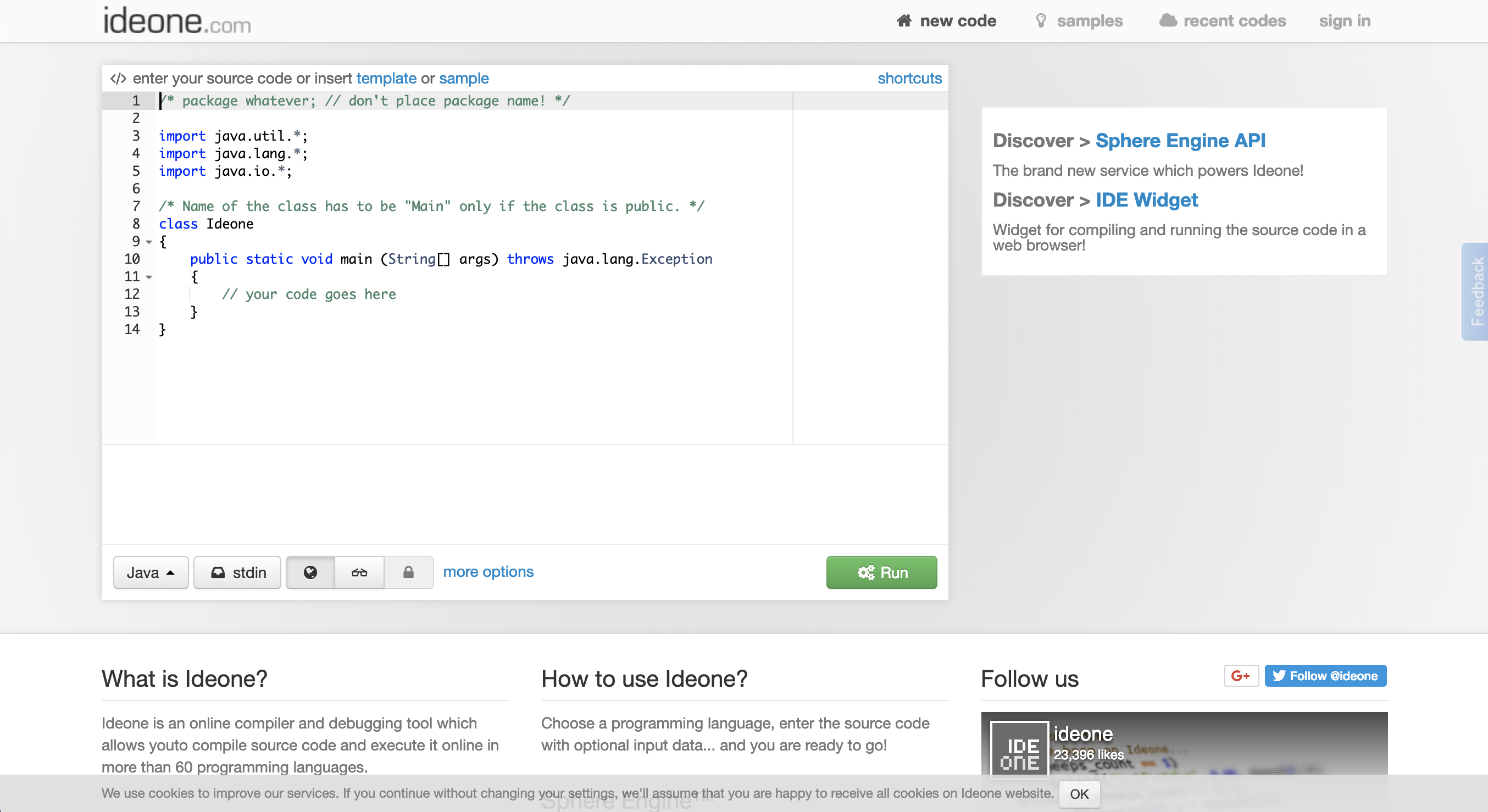Insert the template link
Viewport: 1488px width, 812px height.
386,78
